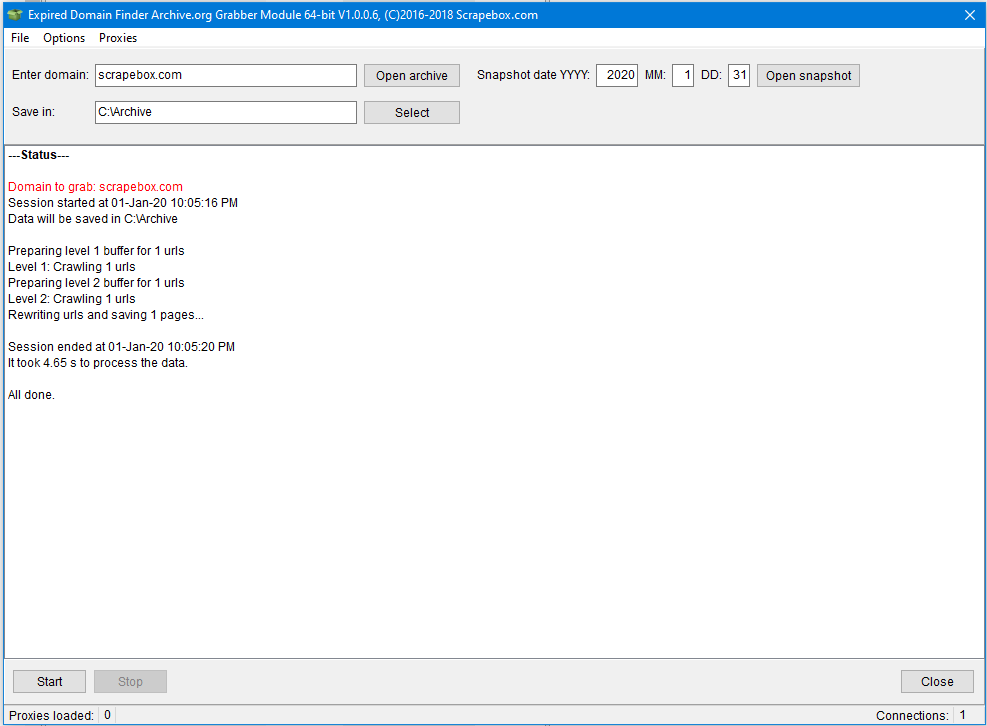This screenshot has width=987, height=726.
Task: Click the snapshot month MM field
Action: [x=683, y=75]
